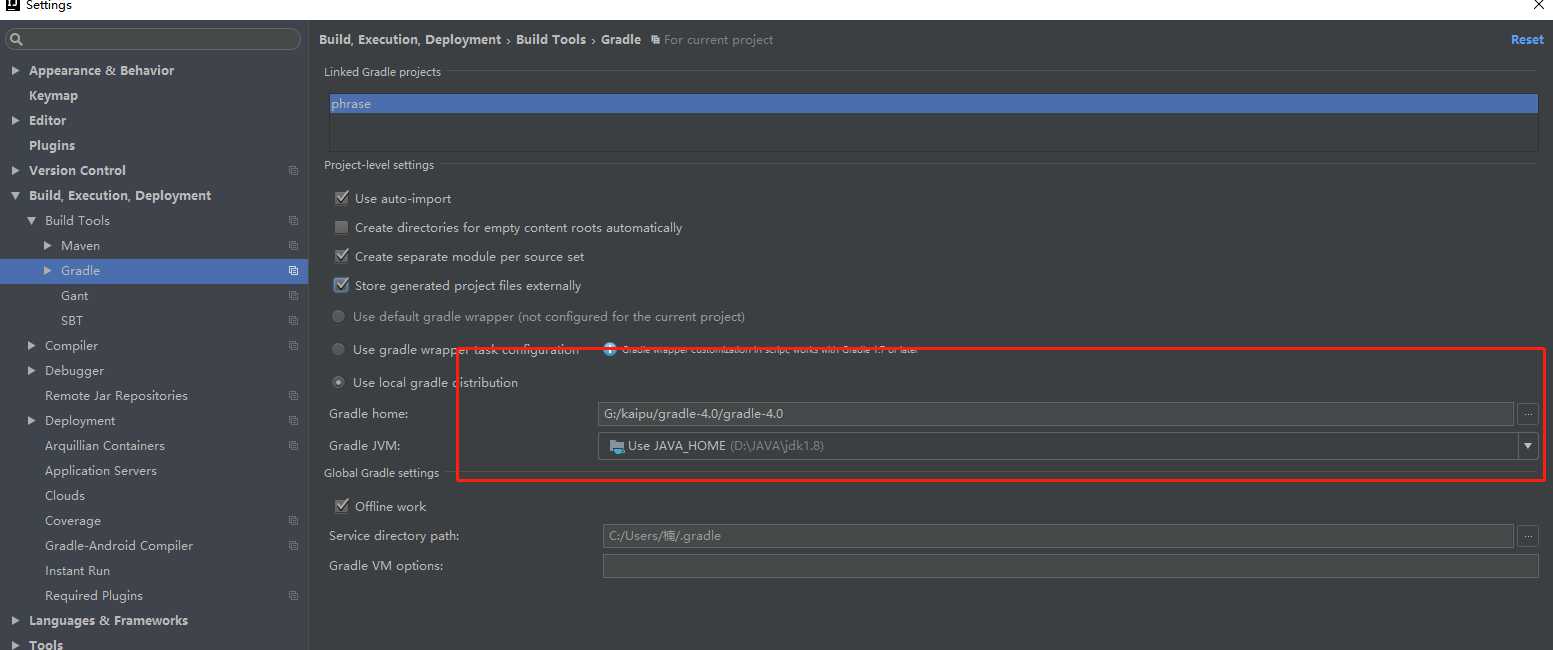Click the project-scope icon beside Arquillian Containers
Screen dimensions: 1553x650
point(293,446)
